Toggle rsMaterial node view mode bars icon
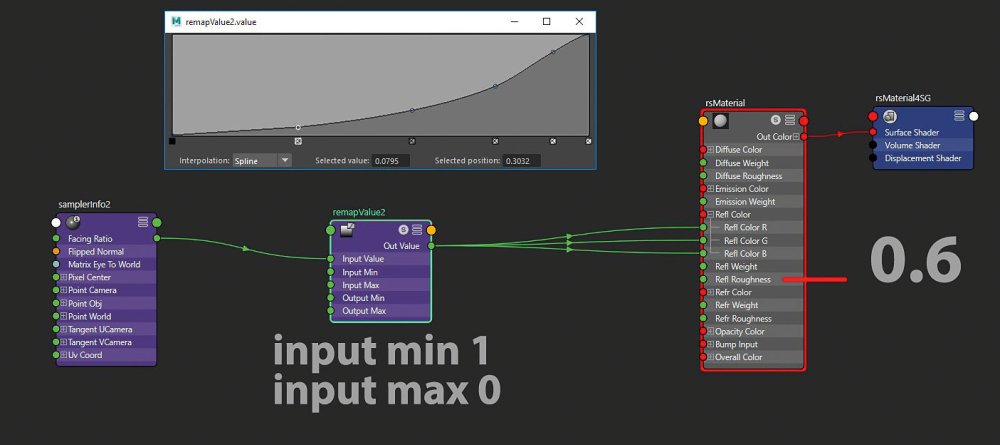Image resolution: width=1000 pixels, height=445 pixels. (790, 120)
